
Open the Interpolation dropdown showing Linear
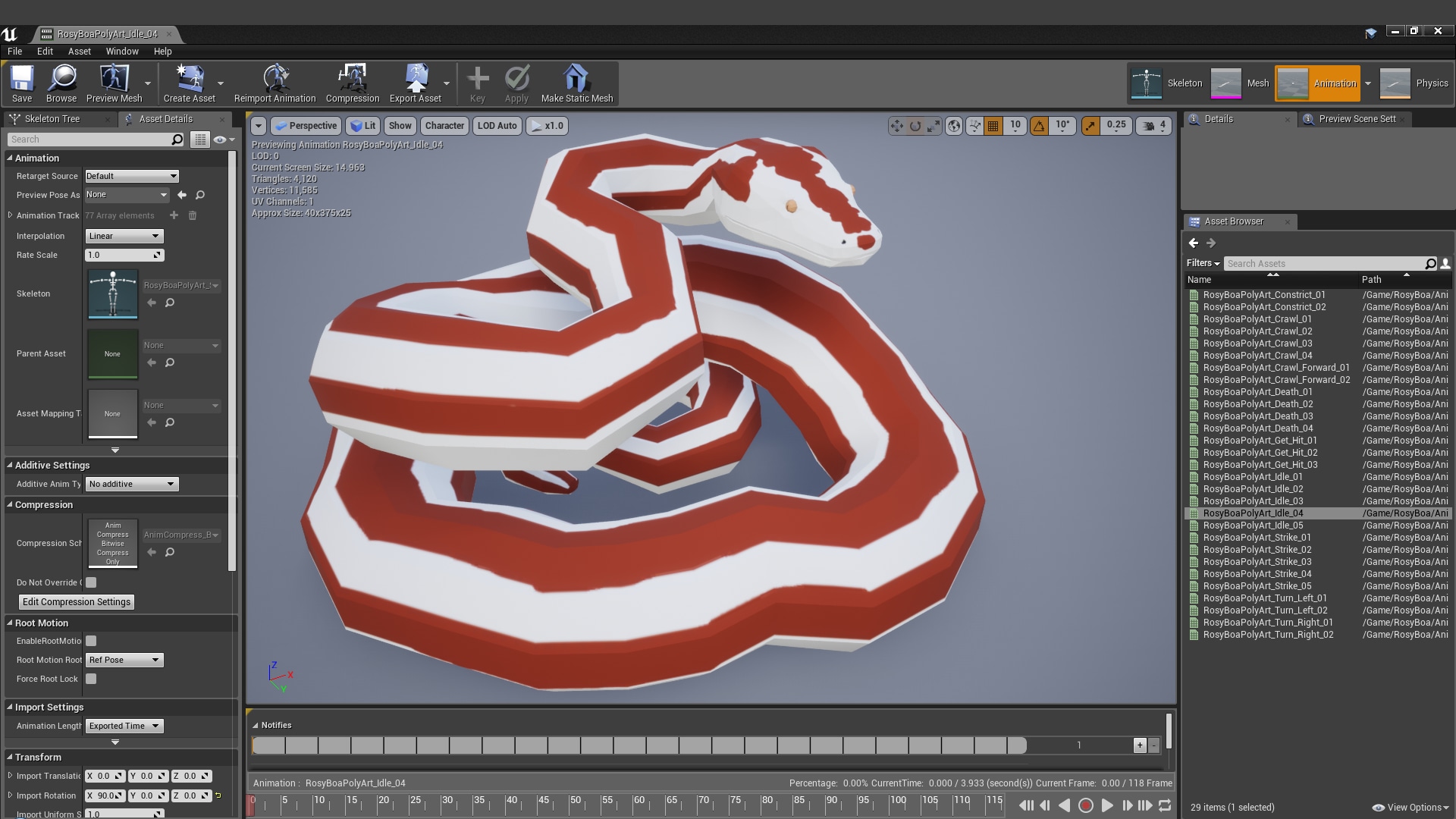click(x=124, y=236)
